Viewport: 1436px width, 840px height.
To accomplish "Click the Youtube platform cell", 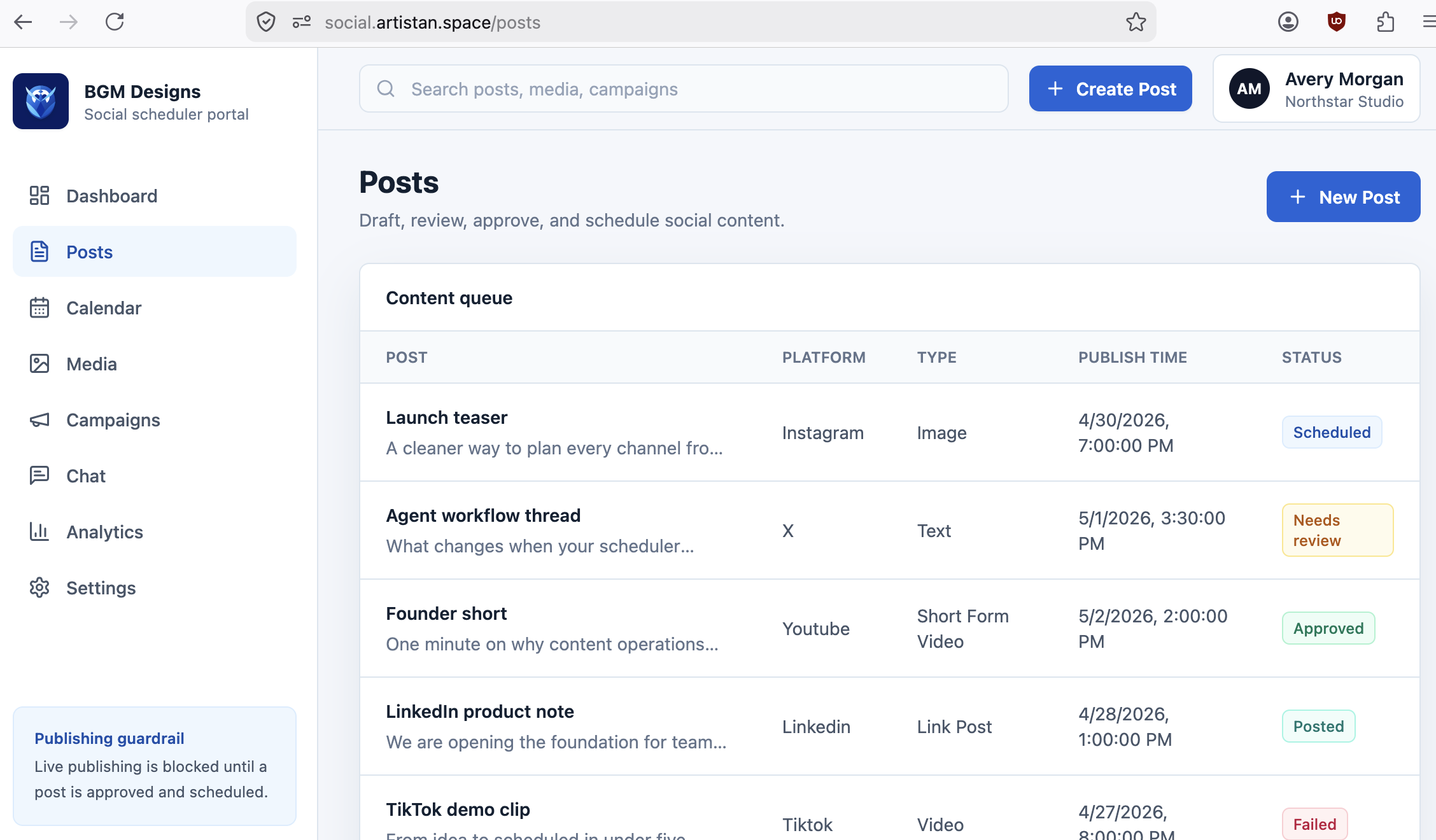I will pyautogui.click(x=815, y=629).
